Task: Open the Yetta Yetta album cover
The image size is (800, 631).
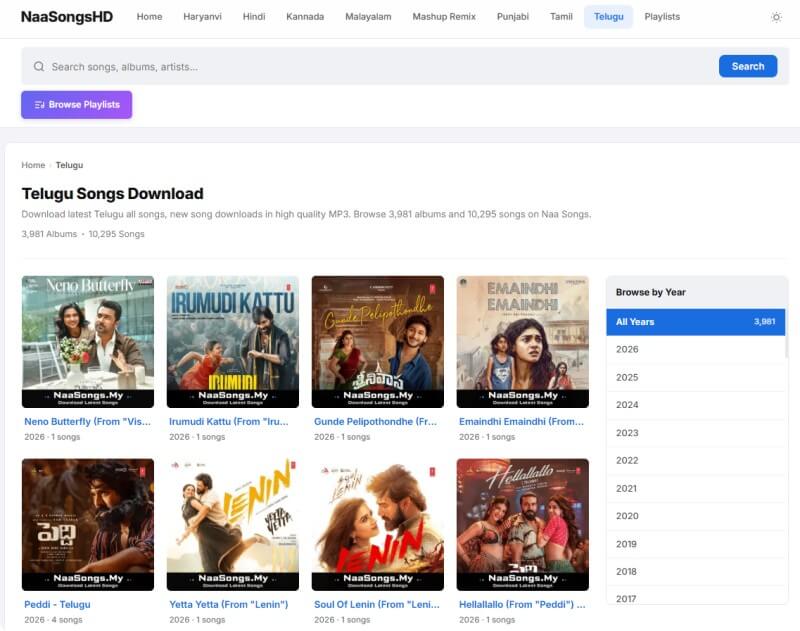Action: coord(233,524)
